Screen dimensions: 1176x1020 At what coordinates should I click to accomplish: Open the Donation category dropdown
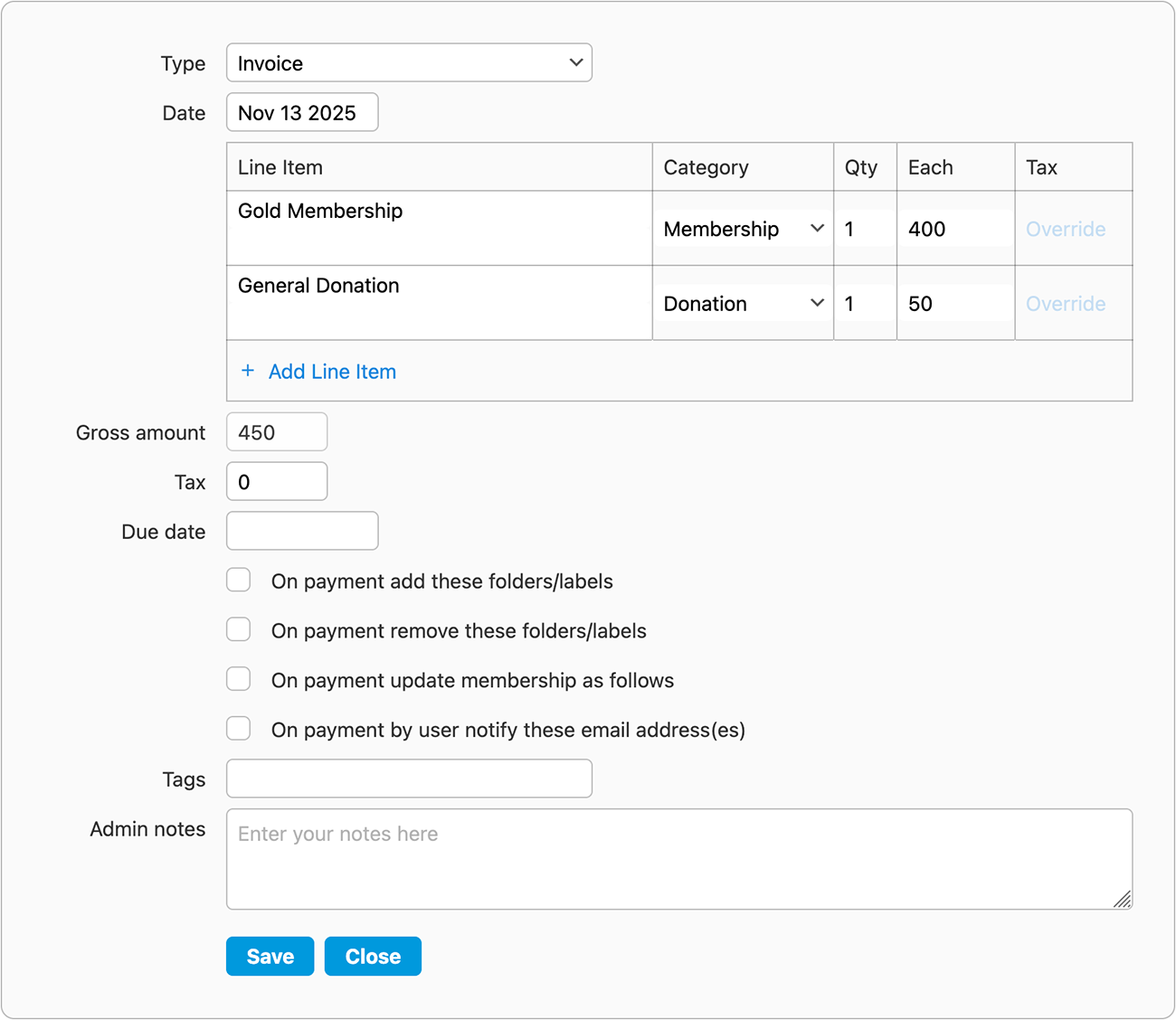click(x=743, y=304)
